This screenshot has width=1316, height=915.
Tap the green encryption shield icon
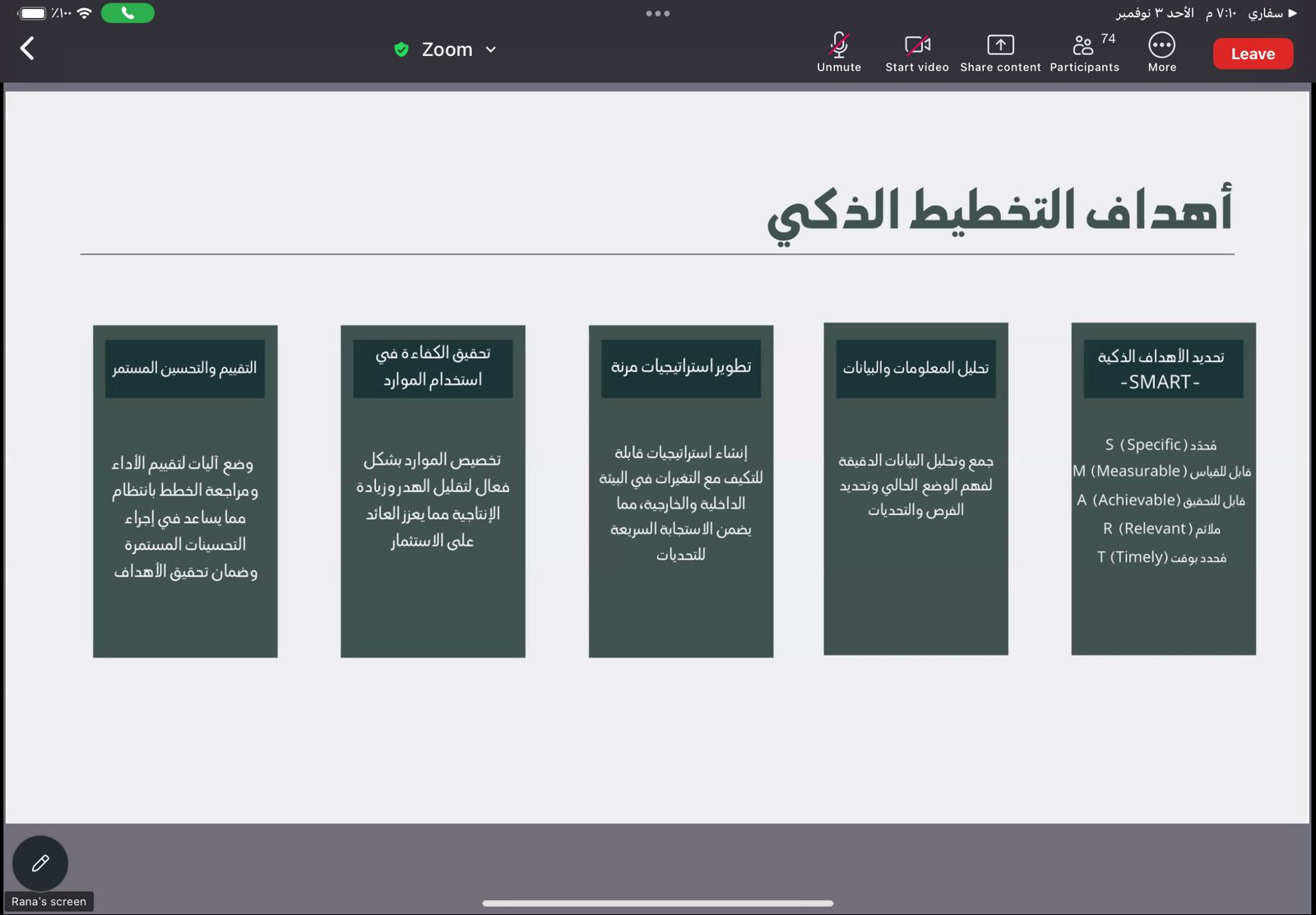click(401, 49)
